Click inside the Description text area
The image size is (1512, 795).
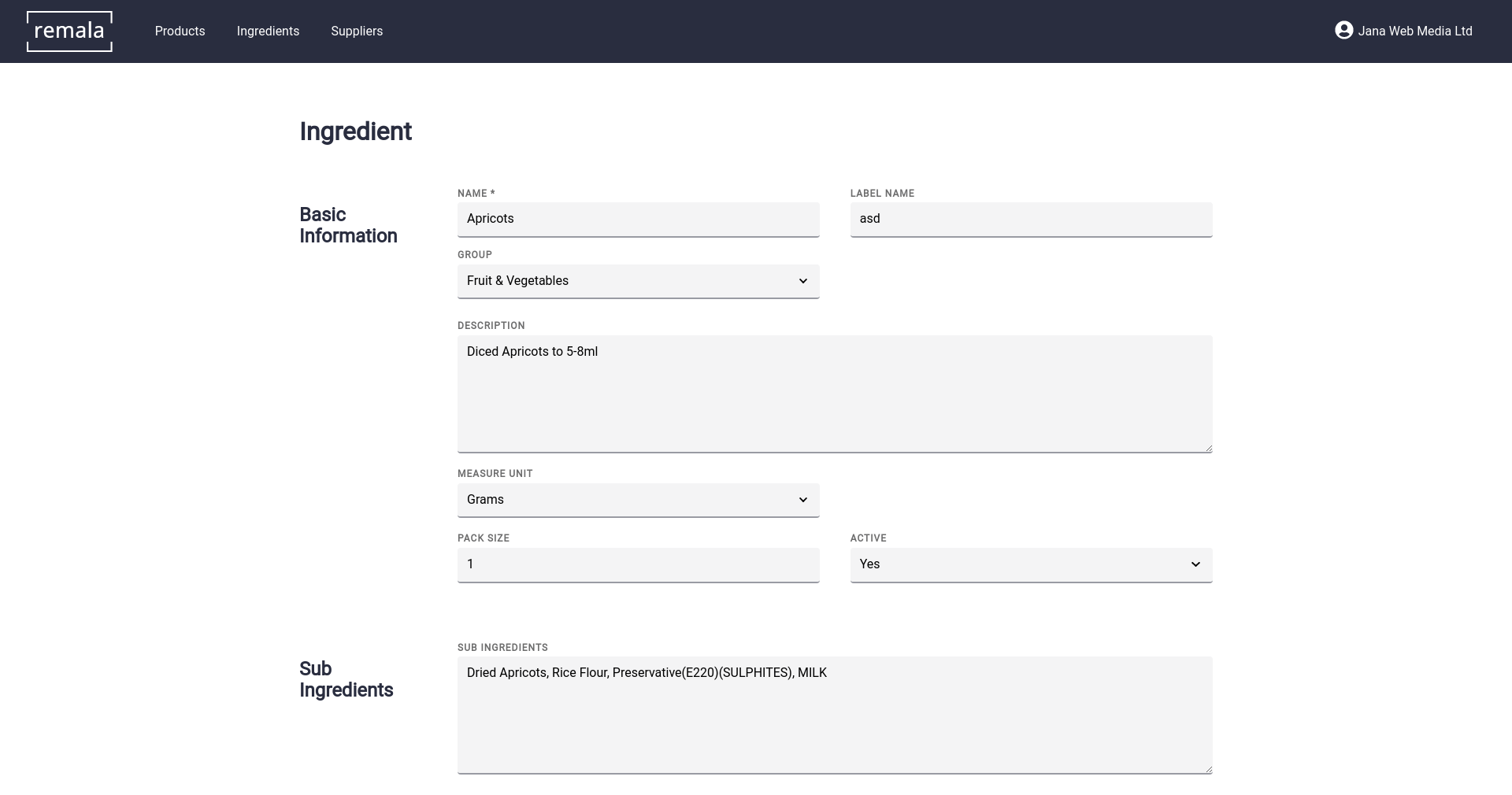click(834, 394)
